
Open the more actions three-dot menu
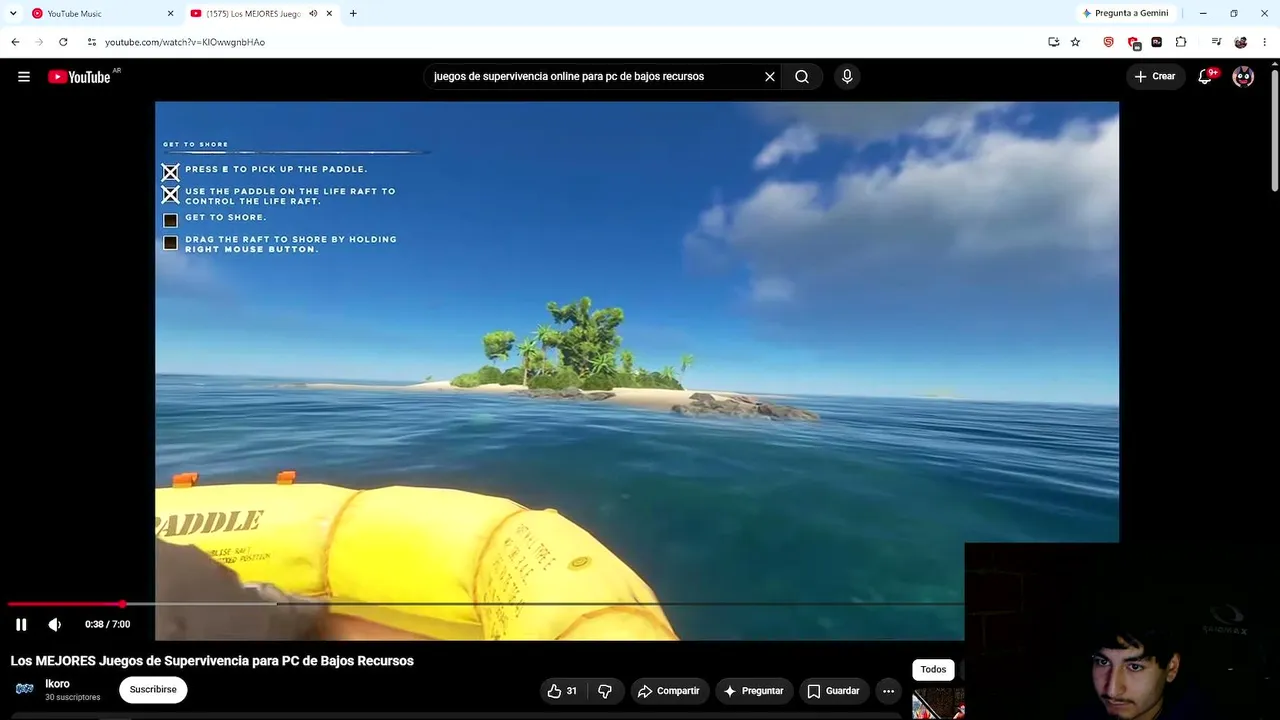888,691
